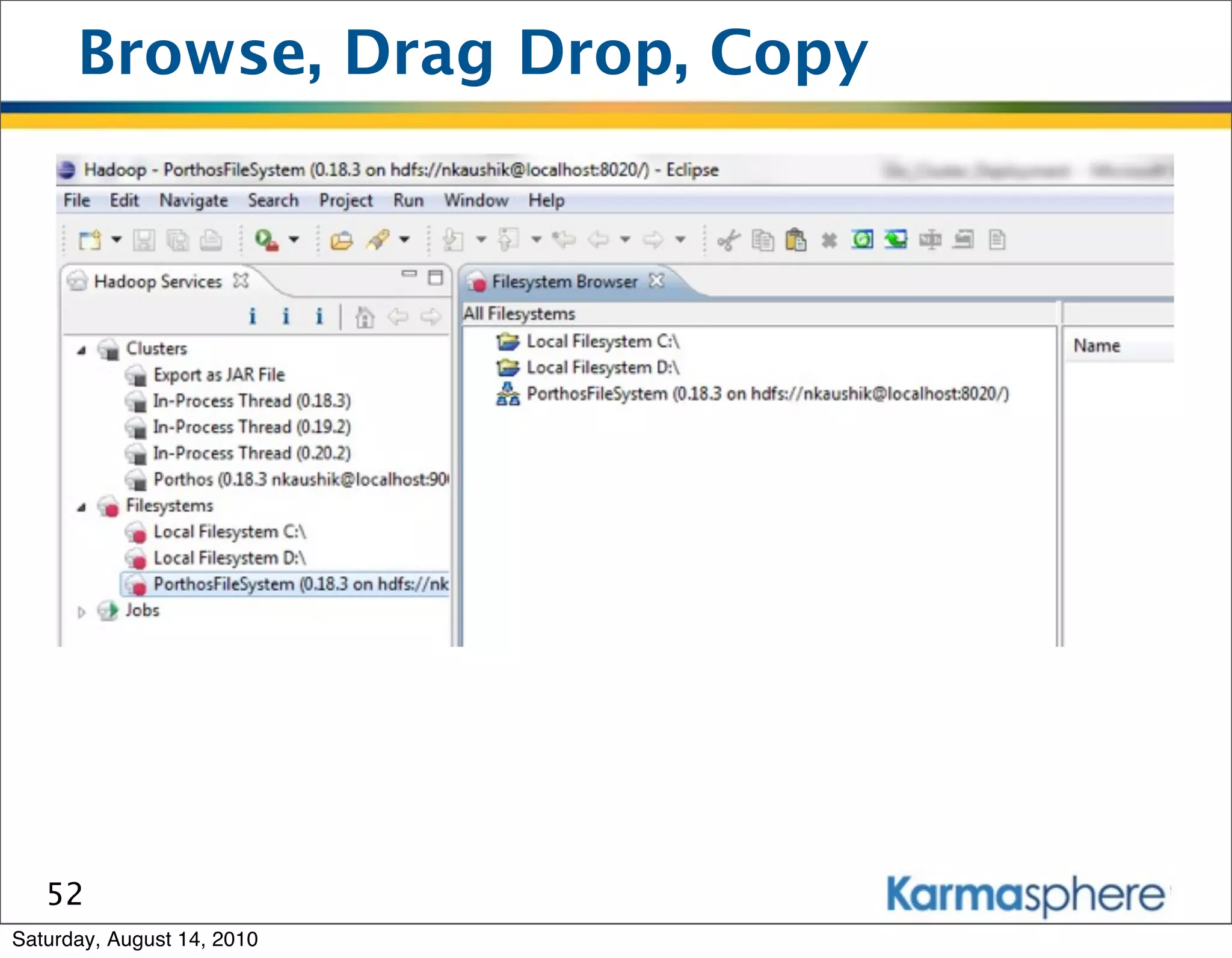Click the Print toolbar icon
Image resolution: width=1232 pixels, height=958 pixels.
[211, 241]
